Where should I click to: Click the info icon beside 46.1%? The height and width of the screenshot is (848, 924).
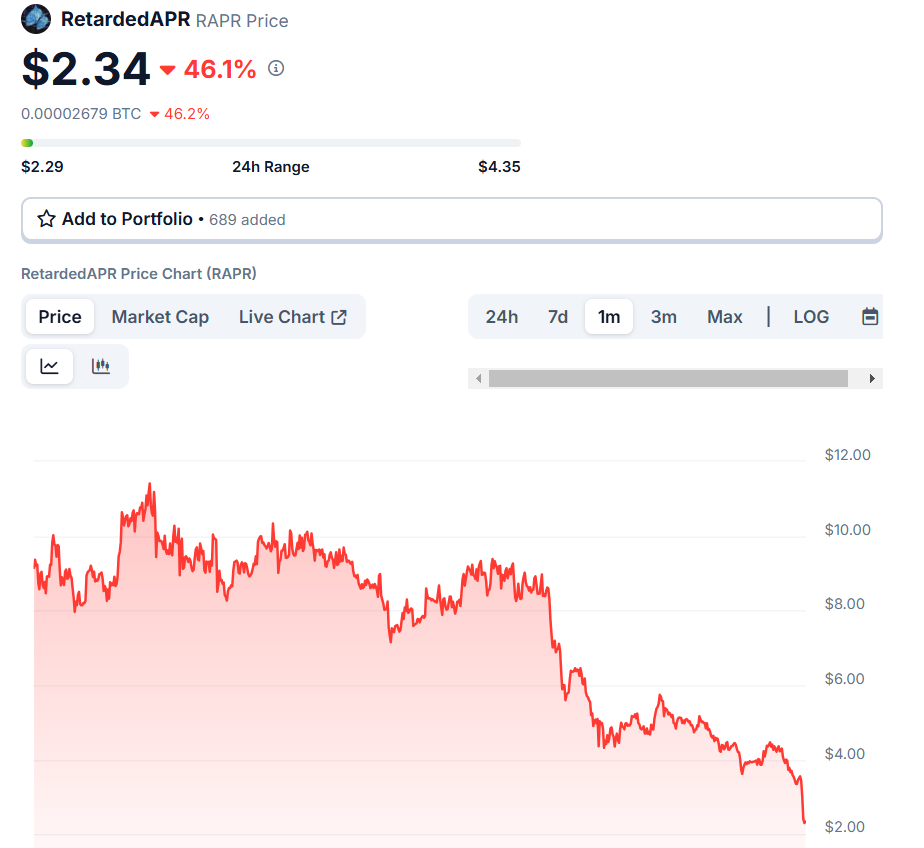pyautogui.click(x=276, y=68)
